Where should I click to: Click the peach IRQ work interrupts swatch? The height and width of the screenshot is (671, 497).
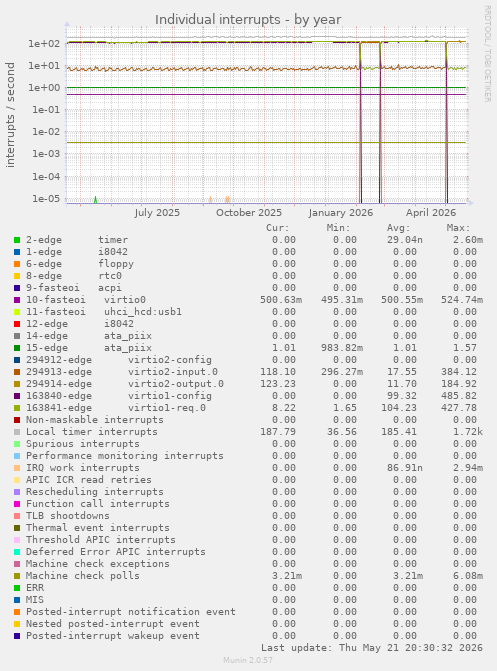pos(17,468)
